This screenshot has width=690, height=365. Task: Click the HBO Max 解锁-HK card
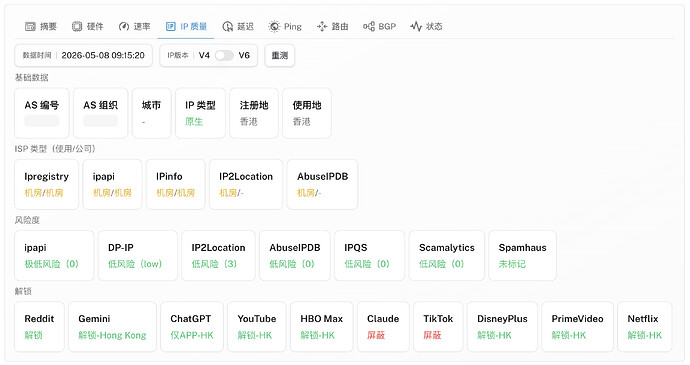click(x=322, y=327)
